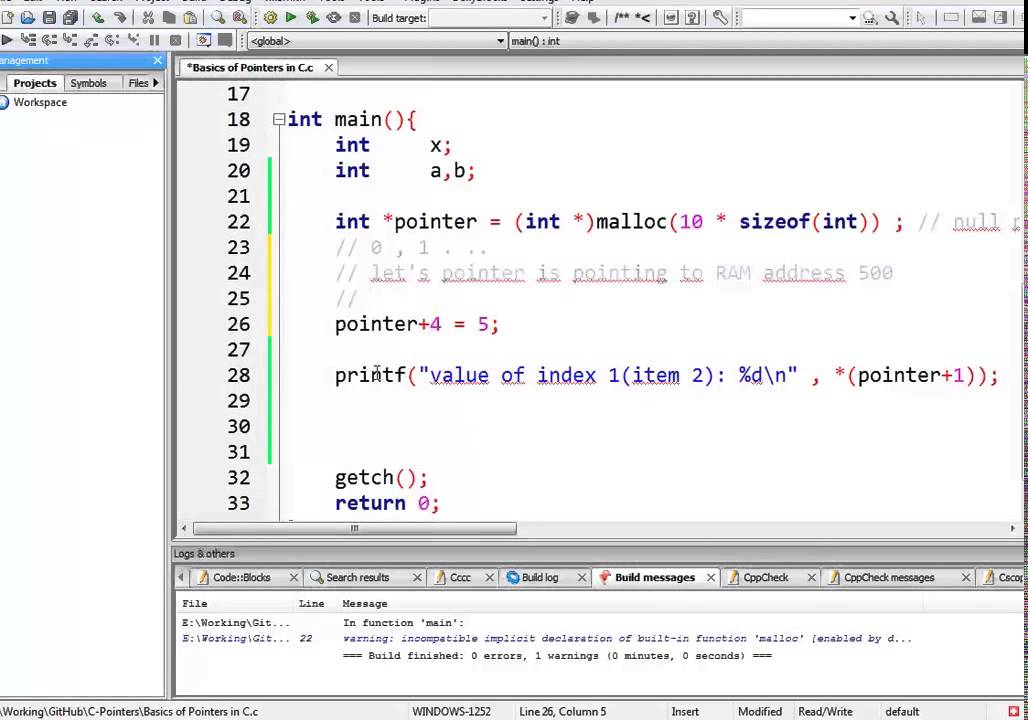Click the Run to cursor debug icon
Screen dimensions: 1028x720
tap(28, 40)
